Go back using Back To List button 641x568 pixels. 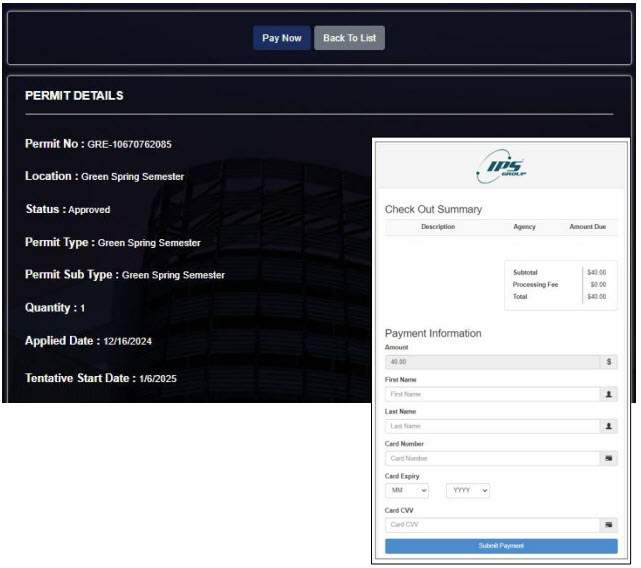point(349,38)
